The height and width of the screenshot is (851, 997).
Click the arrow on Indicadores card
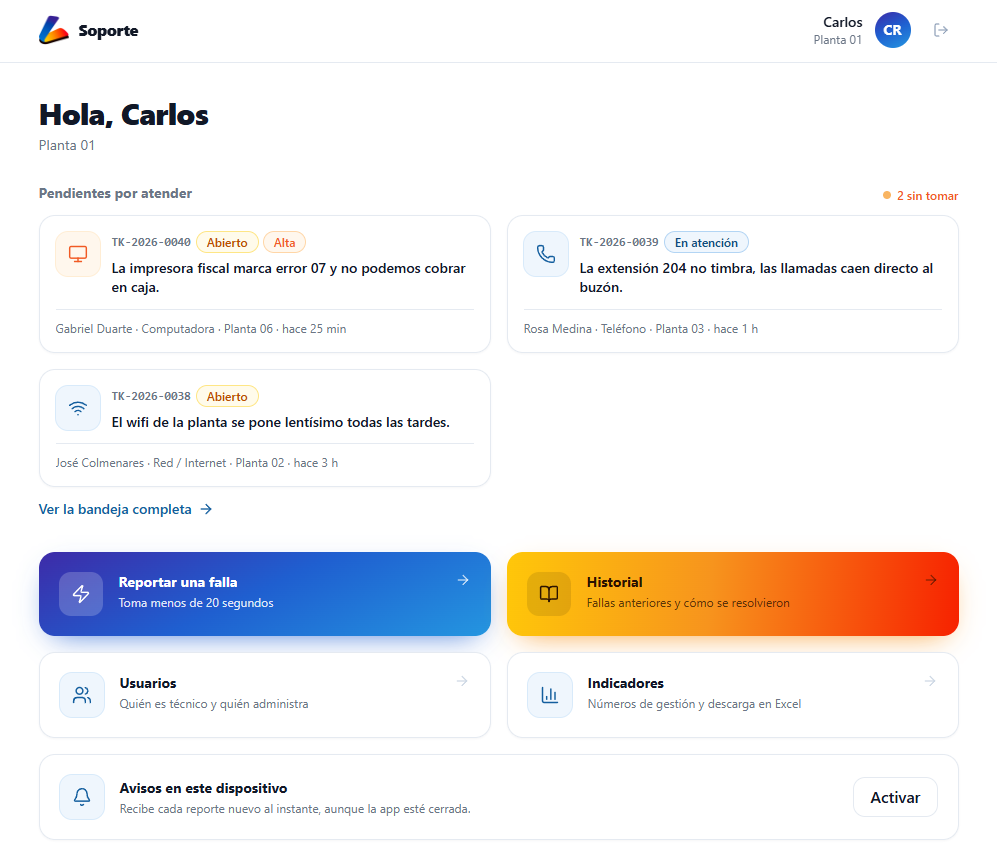[930, 681]
